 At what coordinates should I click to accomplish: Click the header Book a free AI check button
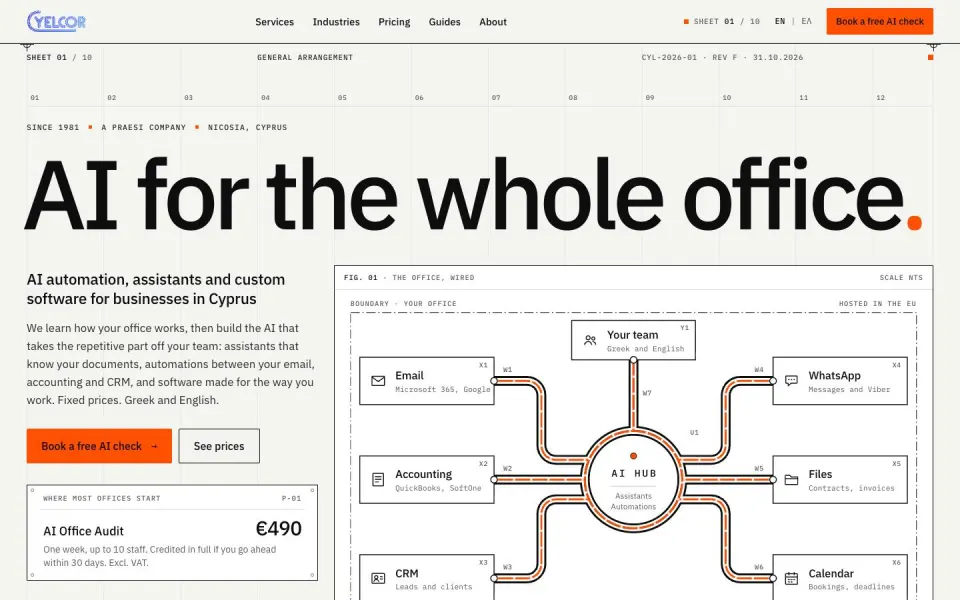pyautogui.click(x=879, y=21)
